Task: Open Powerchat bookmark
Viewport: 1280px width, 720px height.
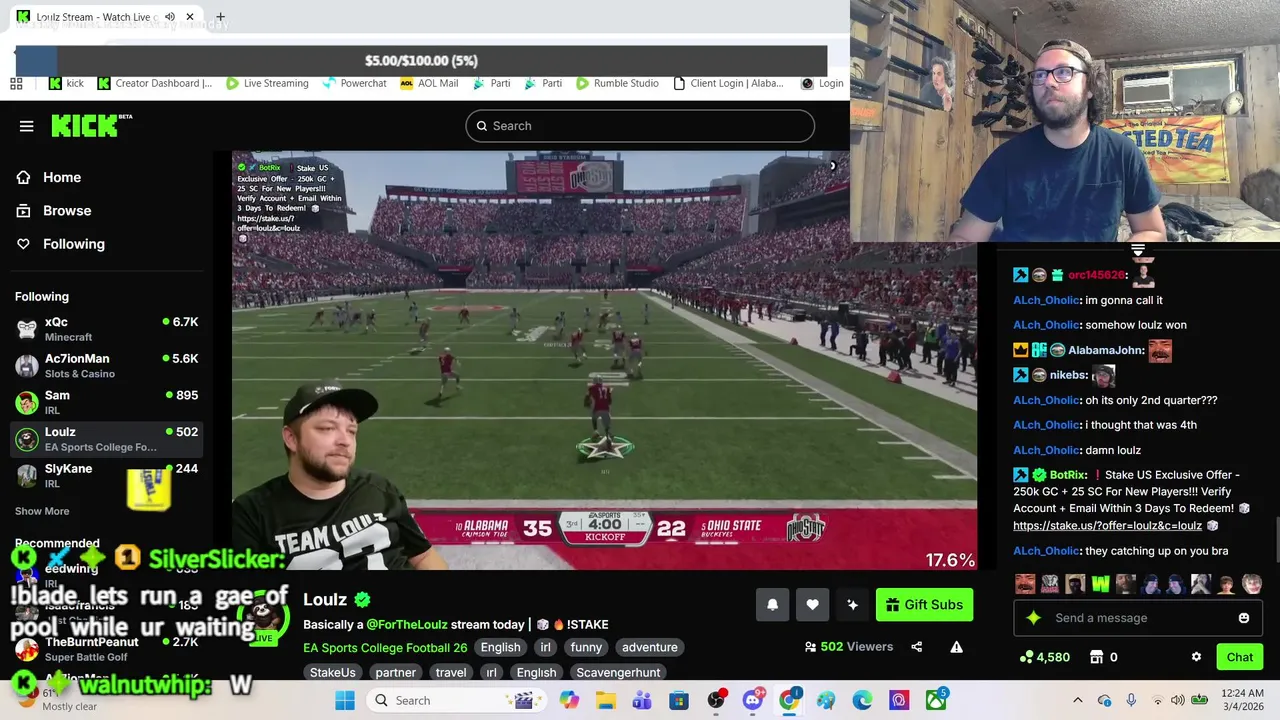Action: (x=354, y=83)
